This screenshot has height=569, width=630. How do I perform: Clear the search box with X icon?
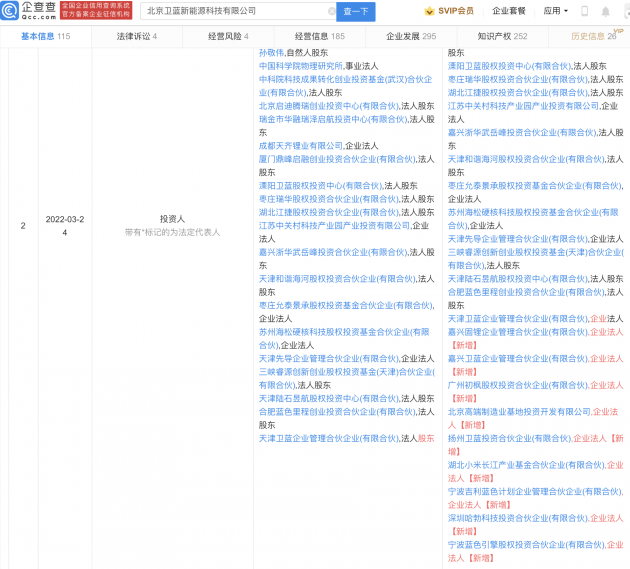click(331, 11)
